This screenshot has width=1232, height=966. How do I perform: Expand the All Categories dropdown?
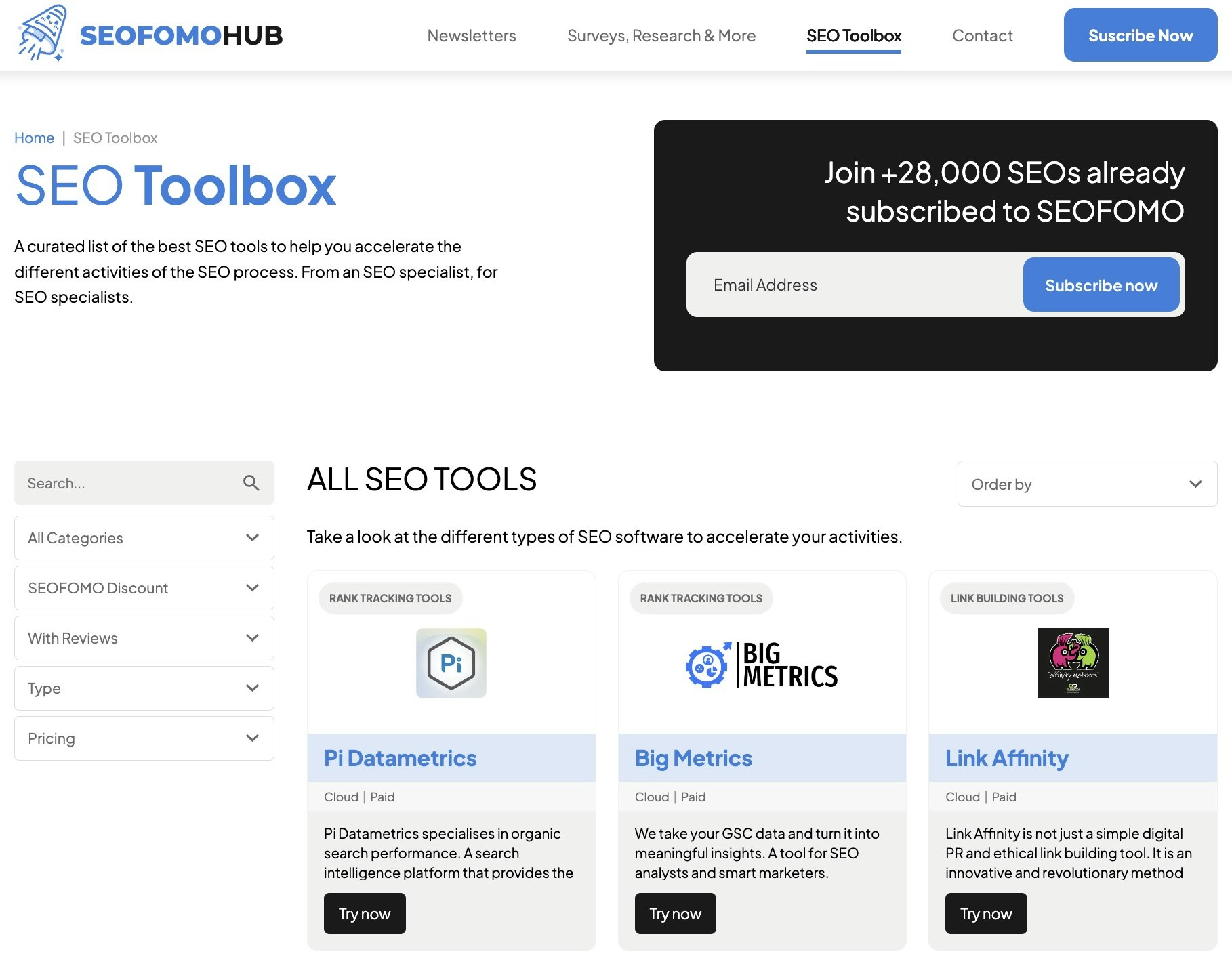click(x=144, y=538)
